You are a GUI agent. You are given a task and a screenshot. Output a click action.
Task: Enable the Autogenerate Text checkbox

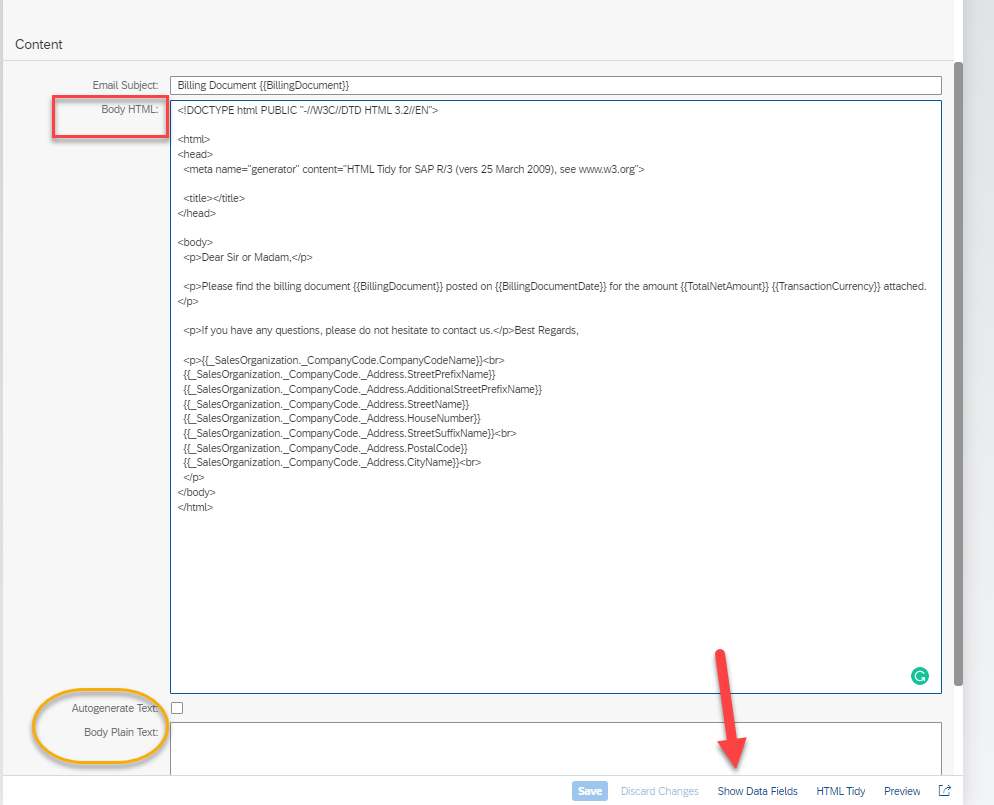[x=176, y=708]
